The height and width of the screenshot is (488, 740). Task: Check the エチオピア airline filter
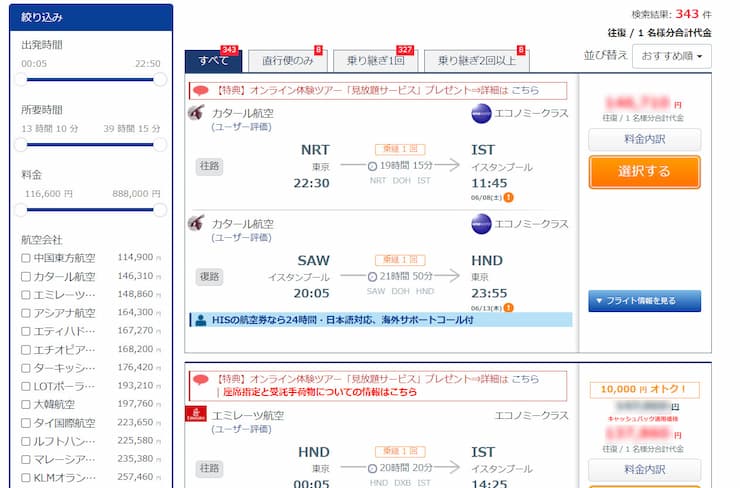[x=26, y=350]
